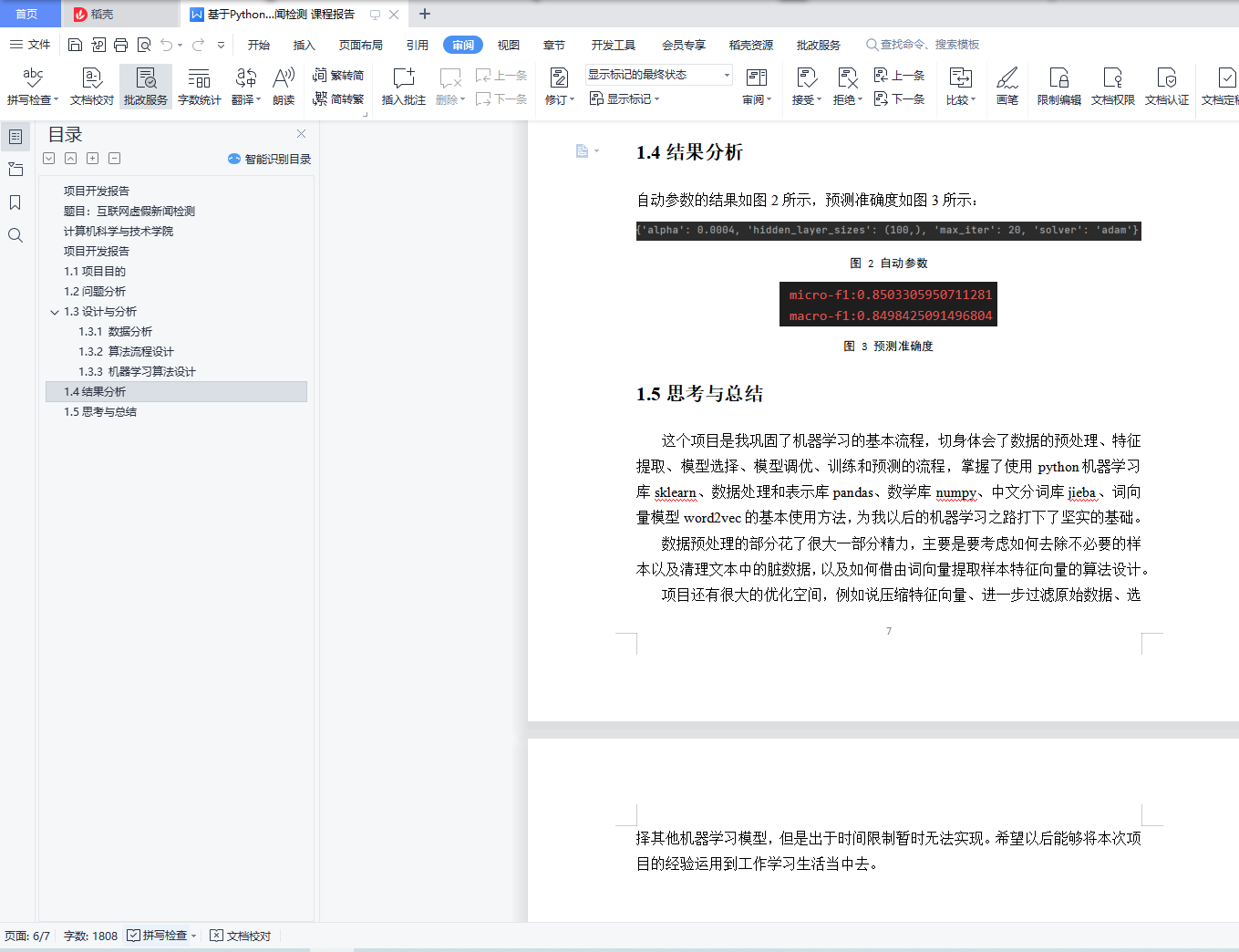Switch to the 视图 ribbon tab
1239x952 pixels.
tap(509, 45)
